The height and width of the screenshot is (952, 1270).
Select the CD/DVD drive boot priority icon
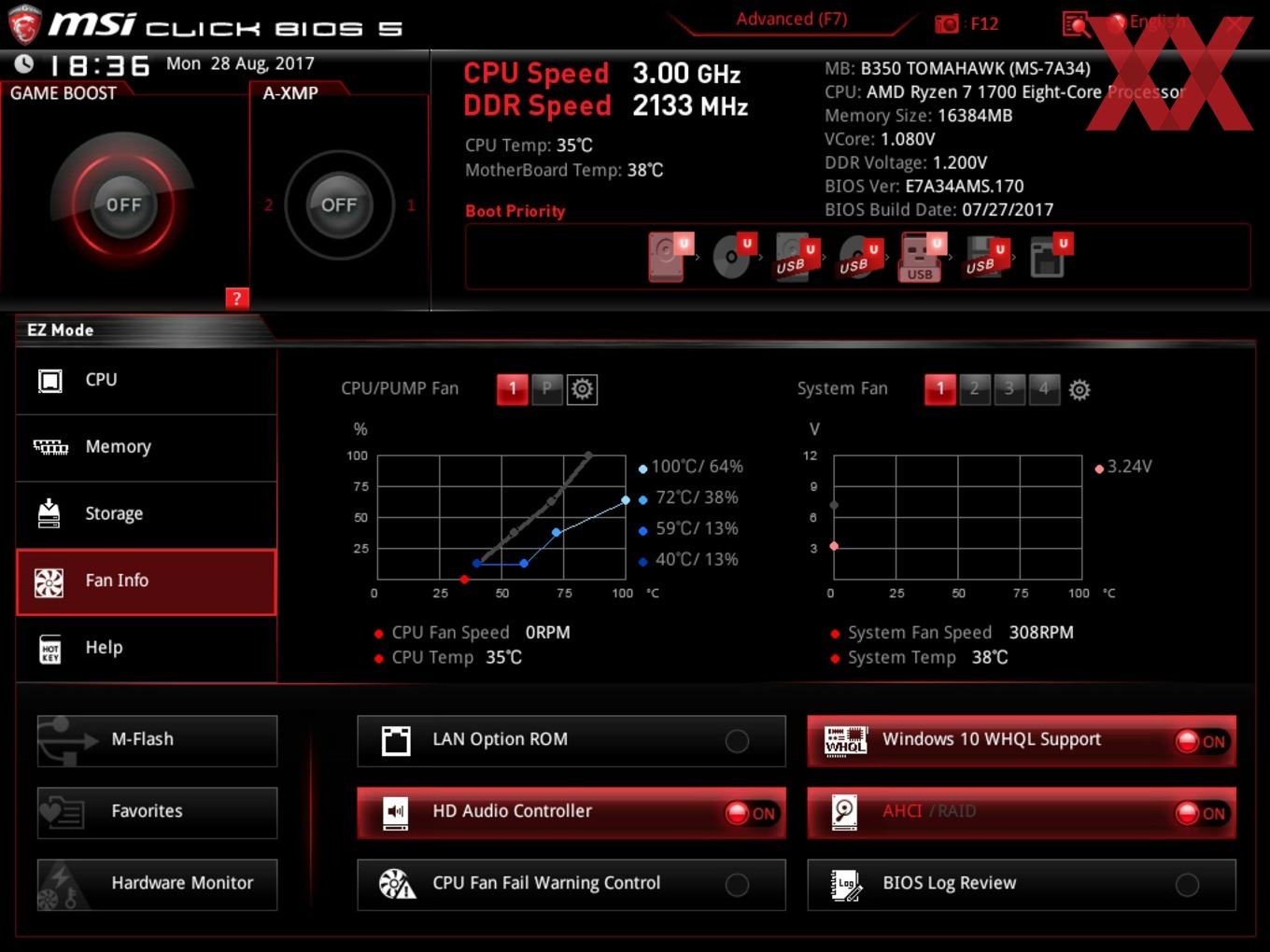coord(734,257)
